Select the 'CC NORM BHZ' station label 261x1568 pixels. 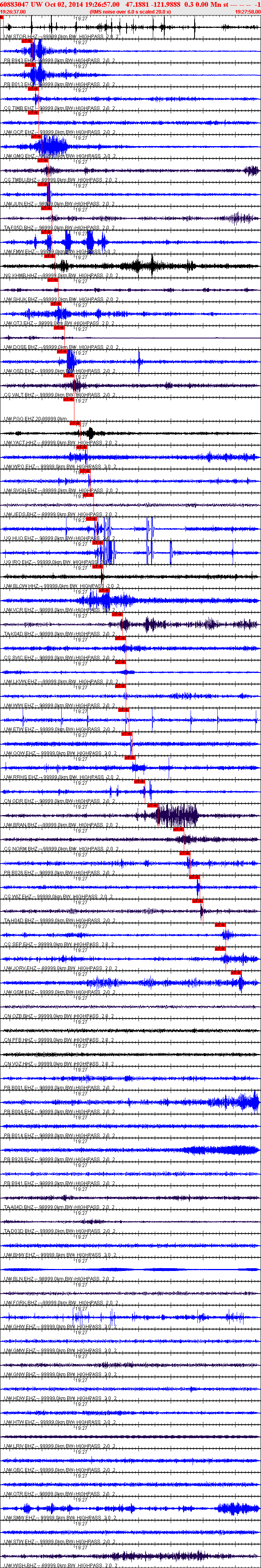pos(21,849)
